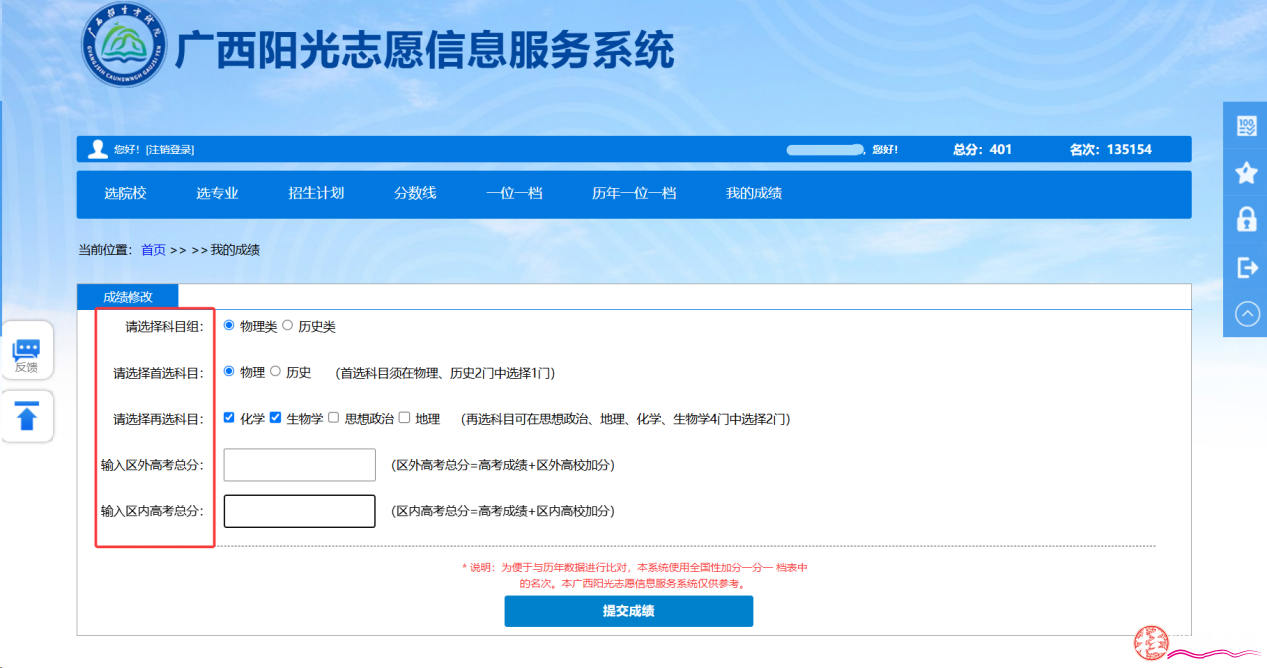This screenshot has width=1267, height=668.
Task: Click the 首选科目须在物理、历史 hint text
Action: point(445,373)
